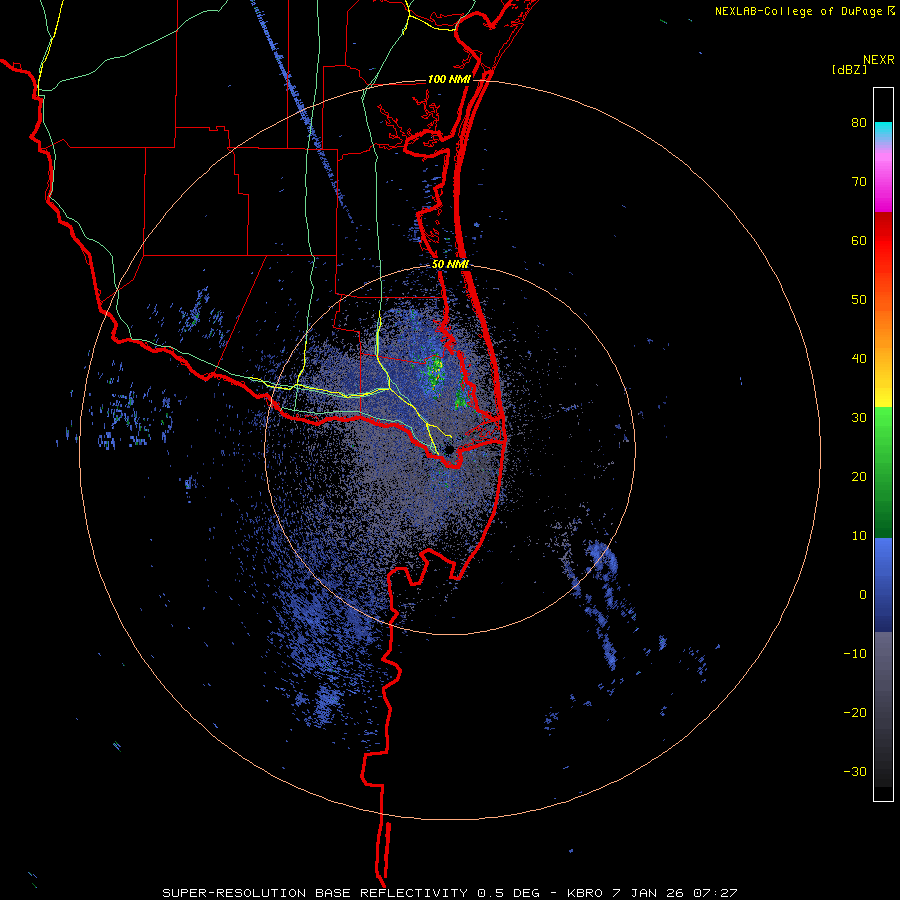Click the dBZ legend unit label
900x900 pixels.
[849, 70]
